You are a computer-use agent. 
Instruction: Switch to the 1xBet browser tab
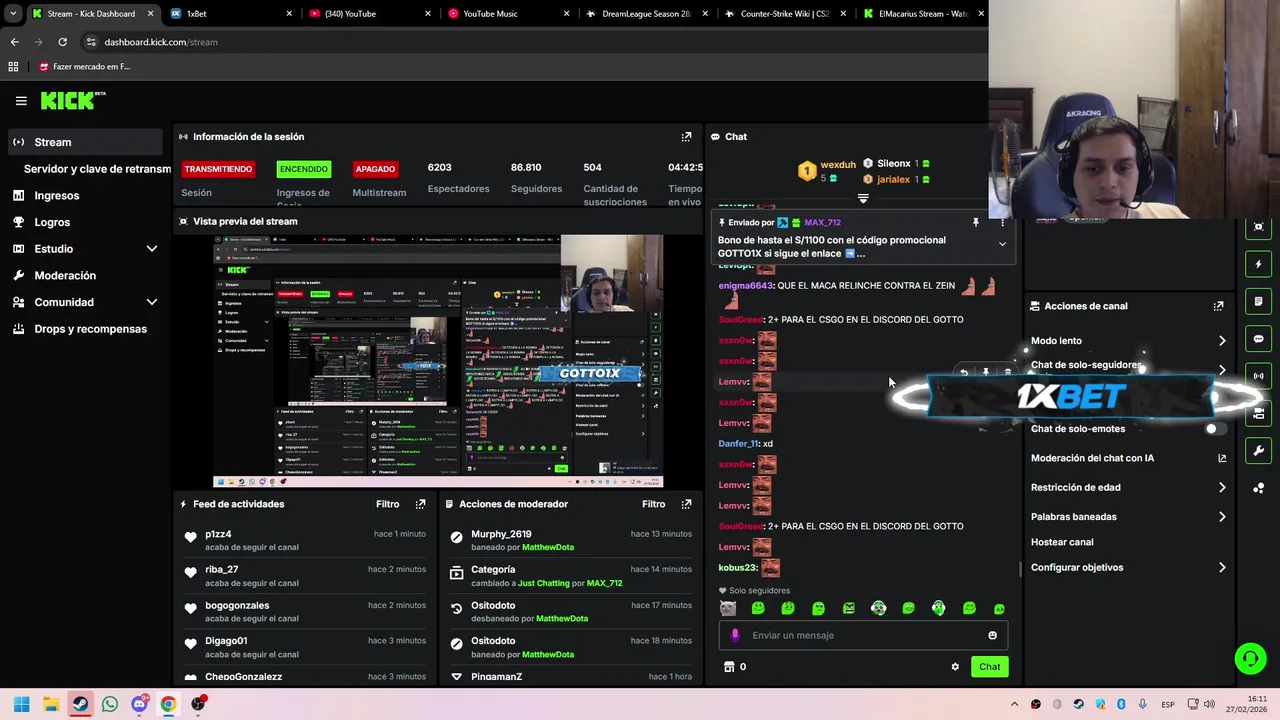pos(231,14)
